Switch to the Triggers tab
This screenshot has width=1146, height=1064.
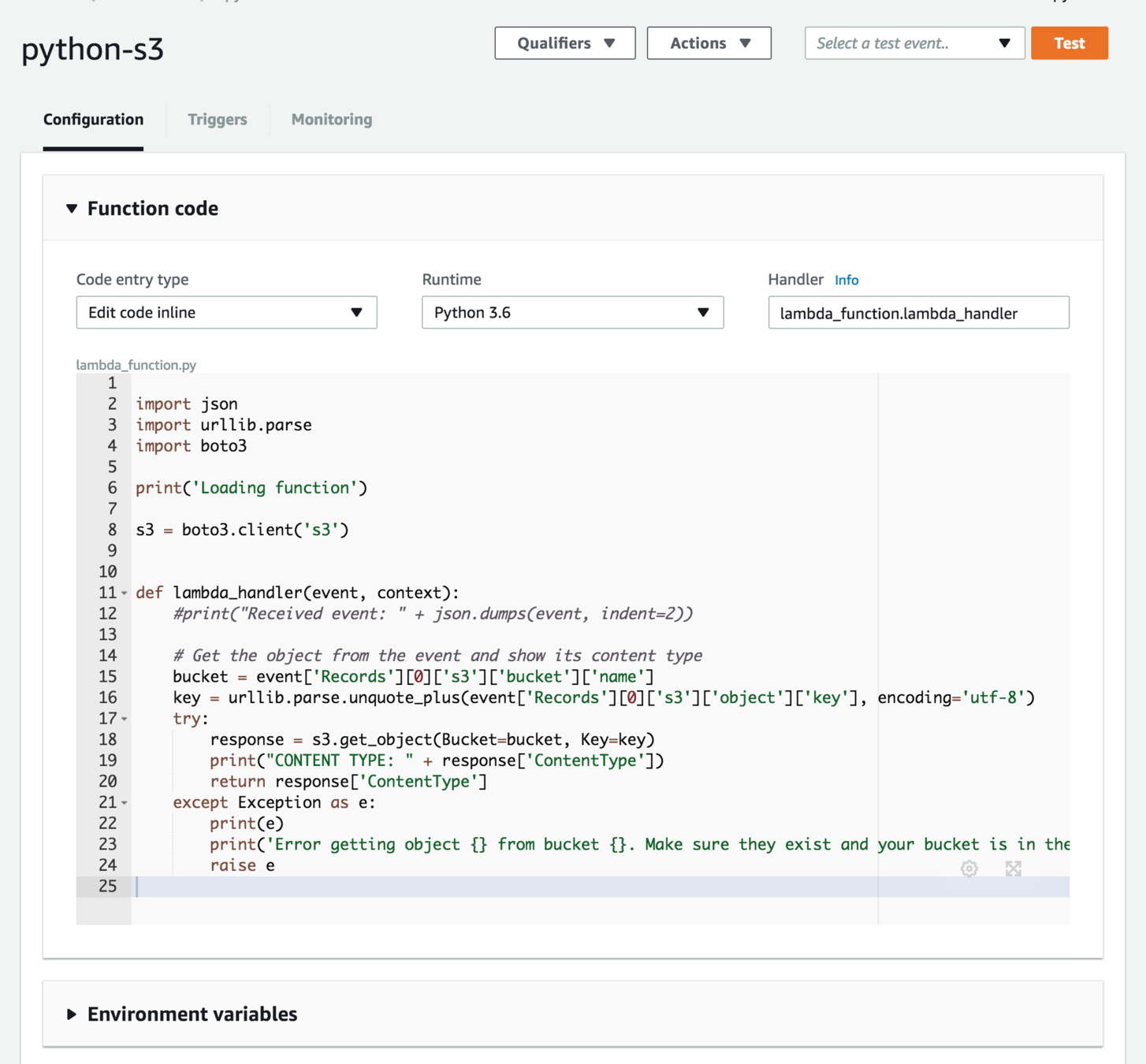click(218, 120)
